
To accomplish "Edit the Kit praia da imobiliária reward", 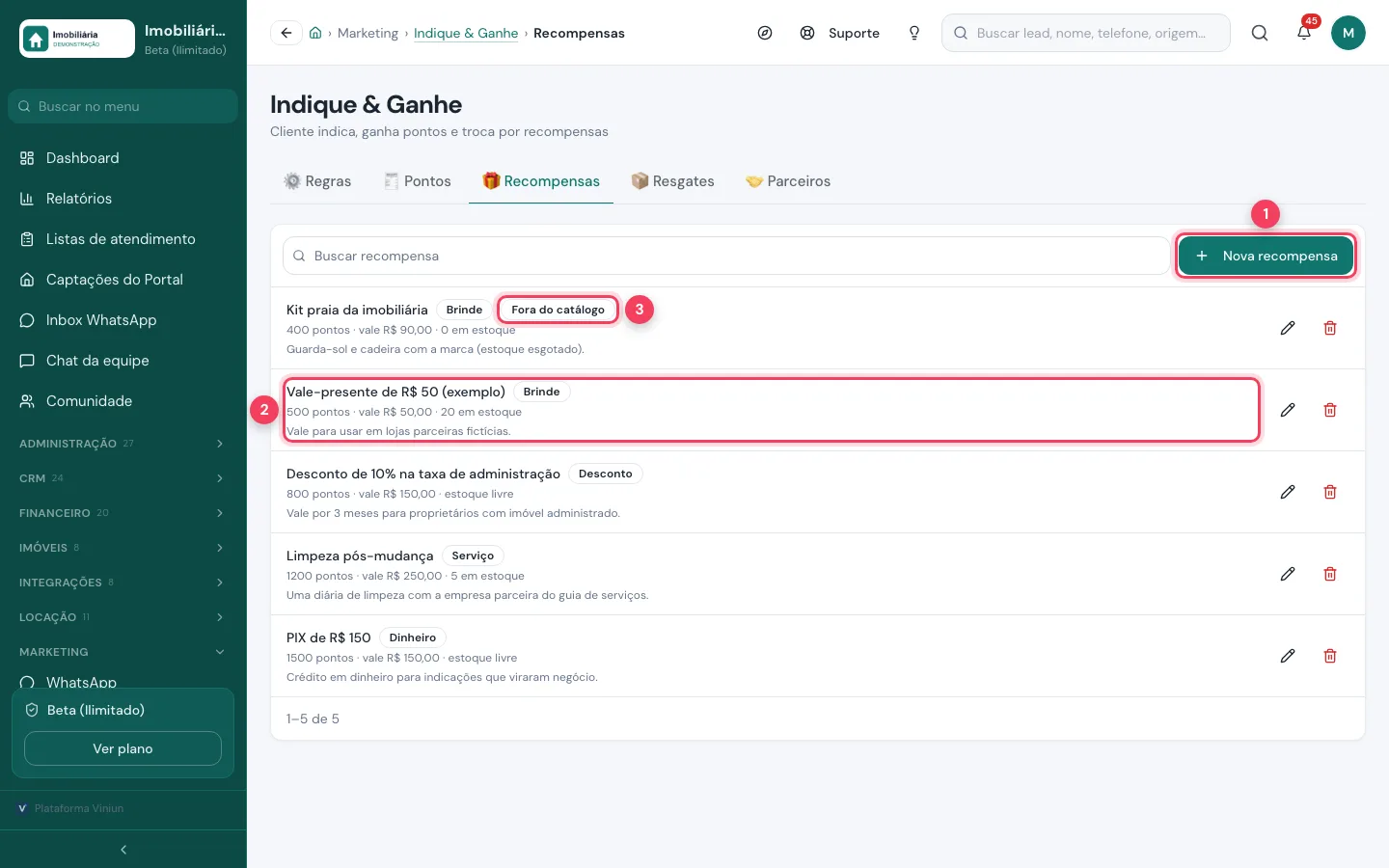I will [x=1288, y=328].
